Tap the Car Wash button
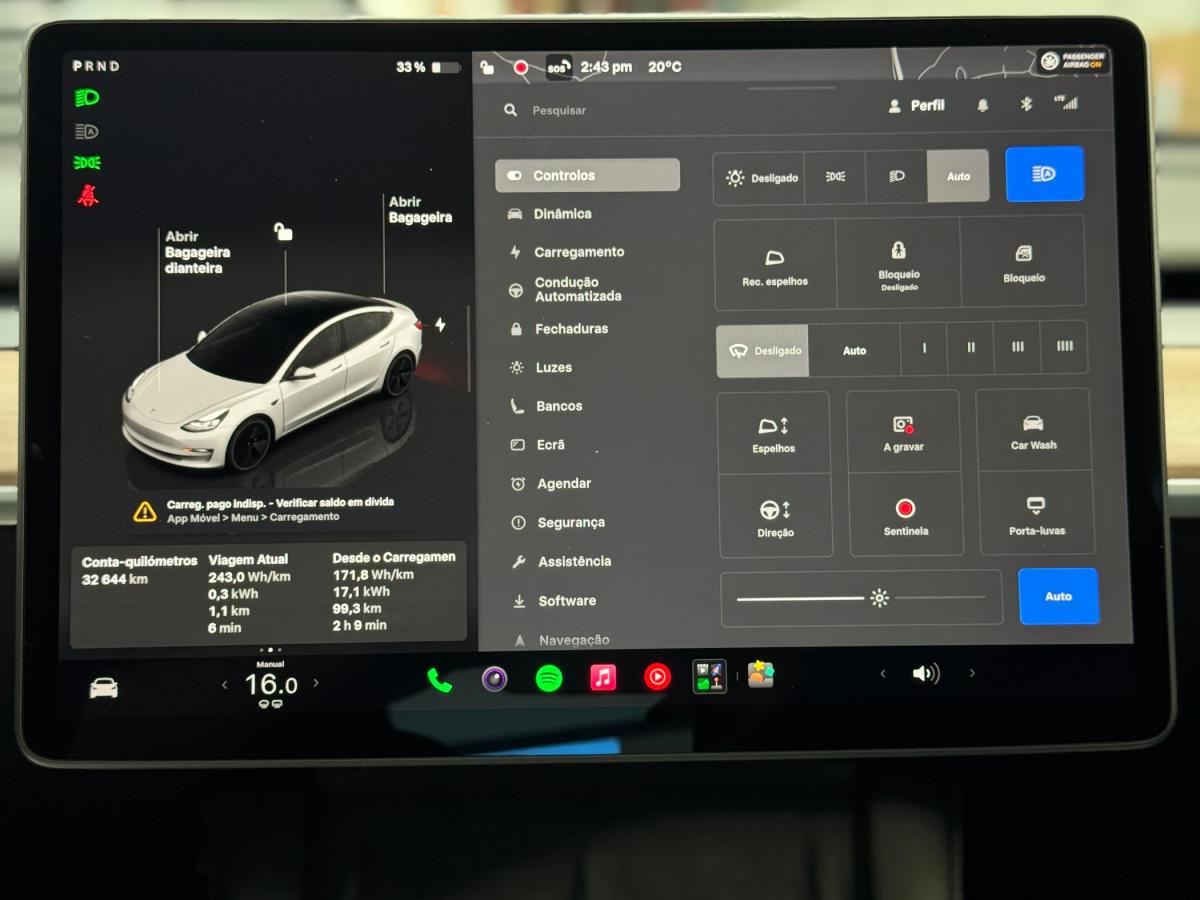This screenshot has height=900, width=1200. tap(1033, 431)
